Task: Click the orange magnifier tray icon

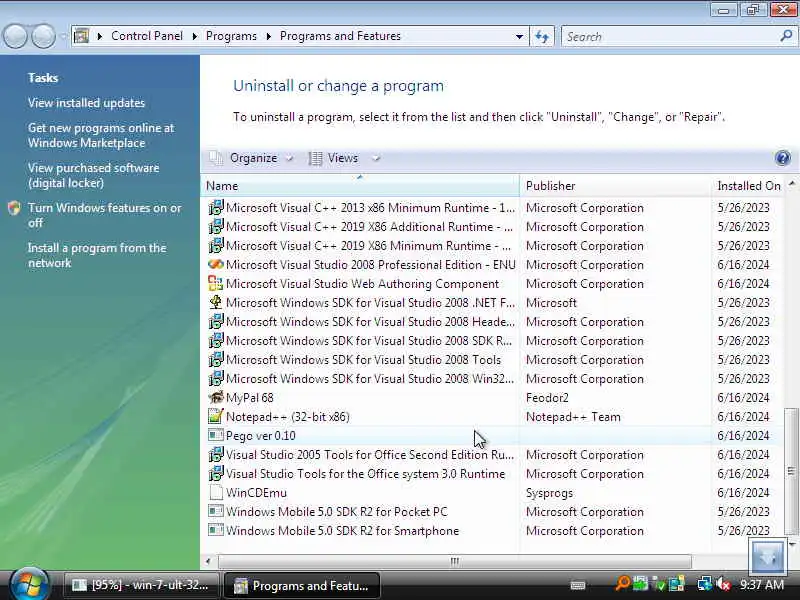Action: point(622,584)
